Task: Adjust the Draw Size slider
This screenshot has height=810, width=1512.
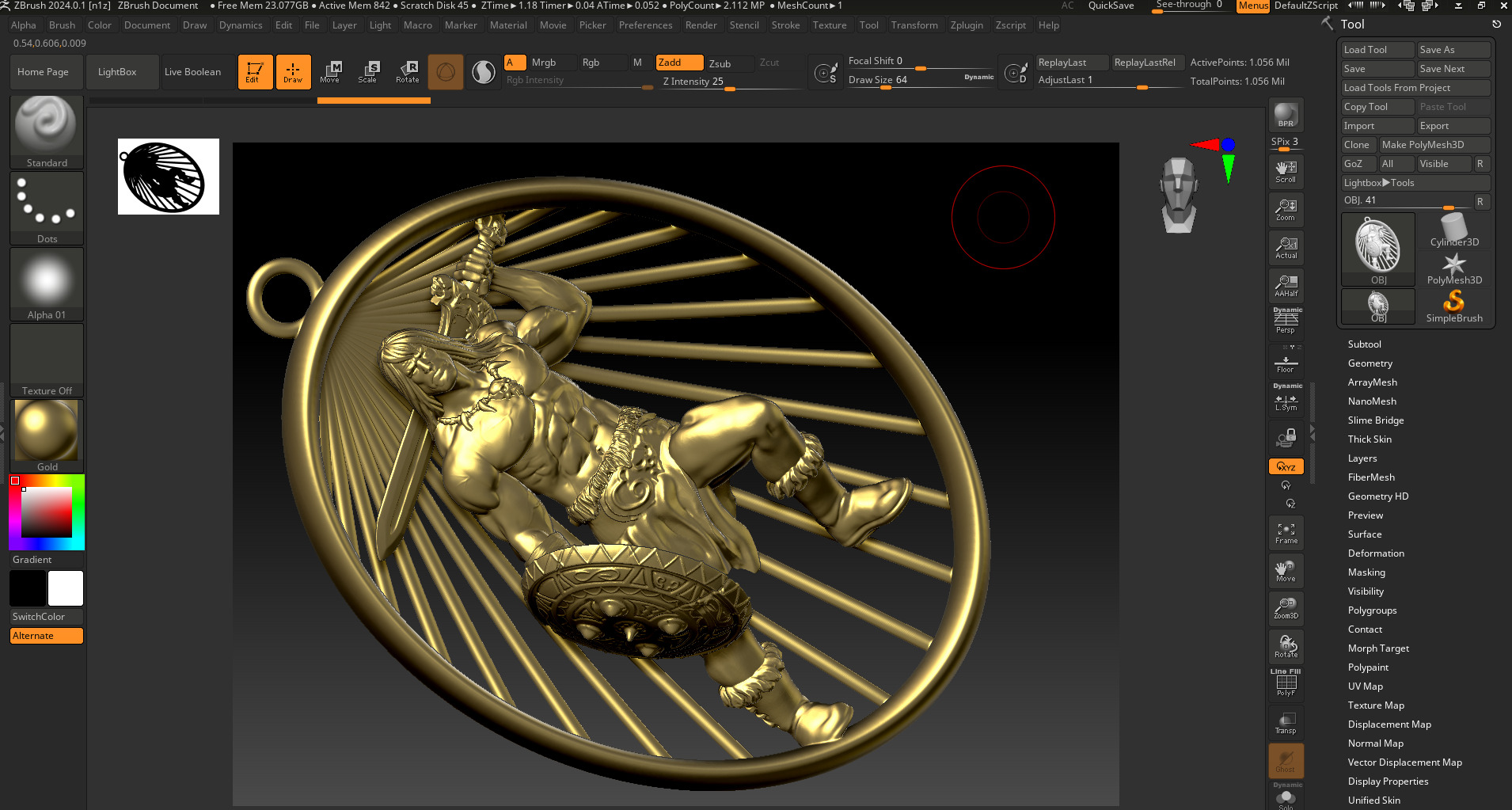Action: pos(921,81)
